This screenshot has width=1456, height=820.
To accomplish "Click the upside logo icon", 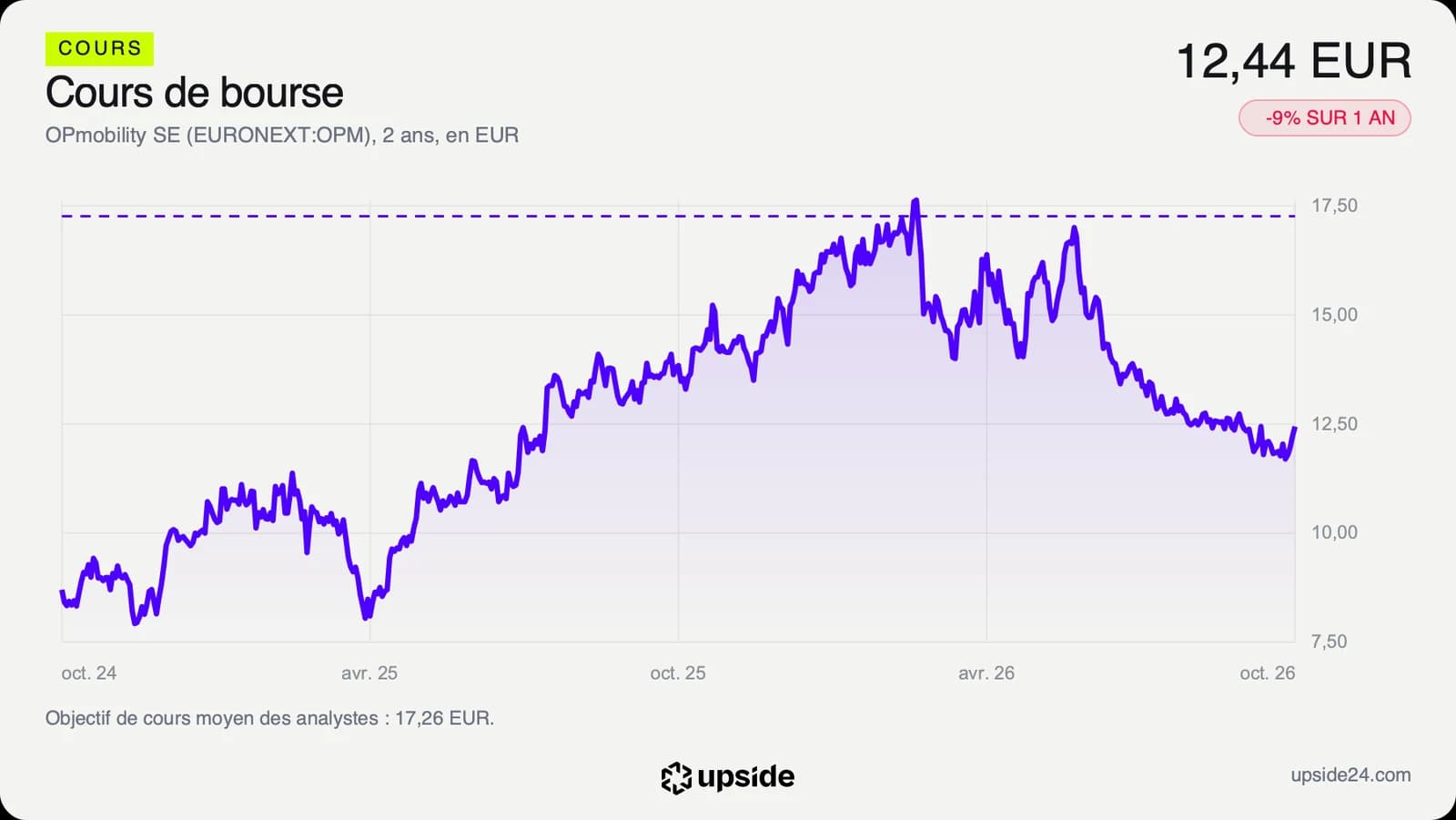I will tap(676, 777).
